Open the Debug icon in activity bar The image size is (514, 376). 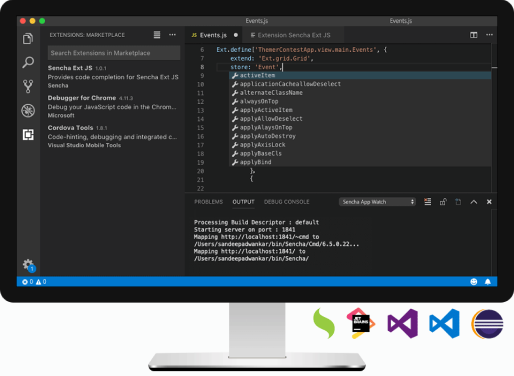point(28,110)
